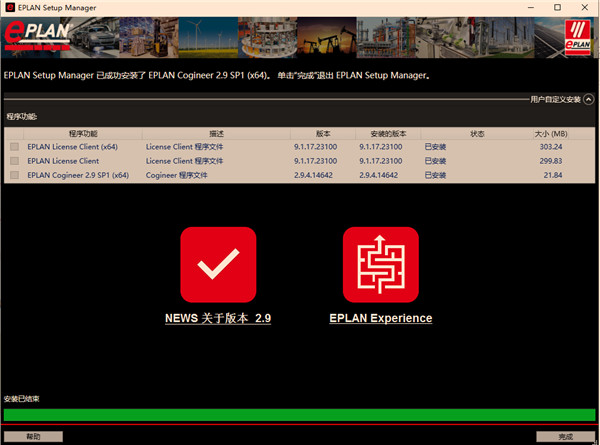The width and height of the screenshot is (600, 445).
Task: Click the 大小 (MB) column header
Action: (551, 134)
